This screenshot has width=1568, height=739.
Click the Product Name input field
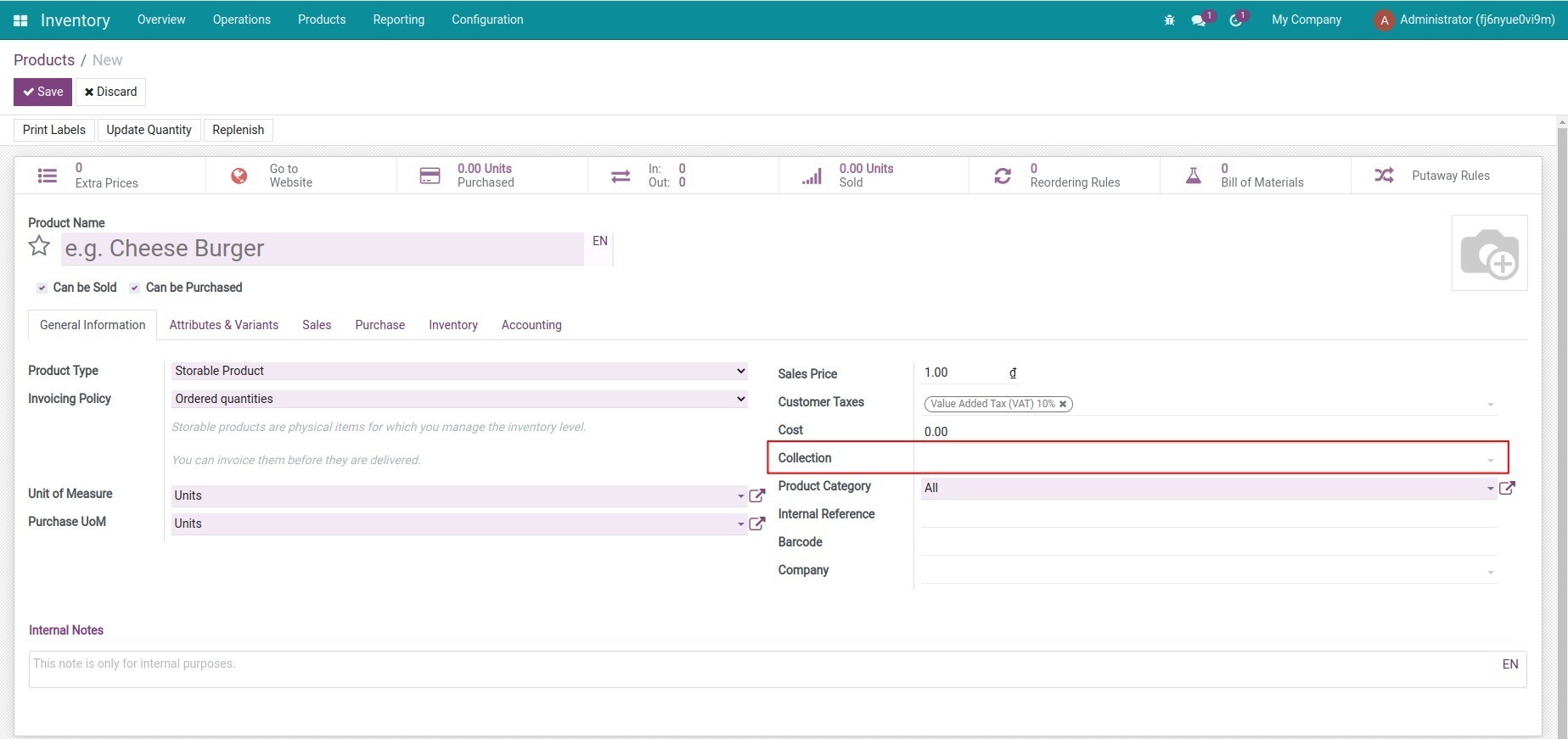[x=322, y=249]
